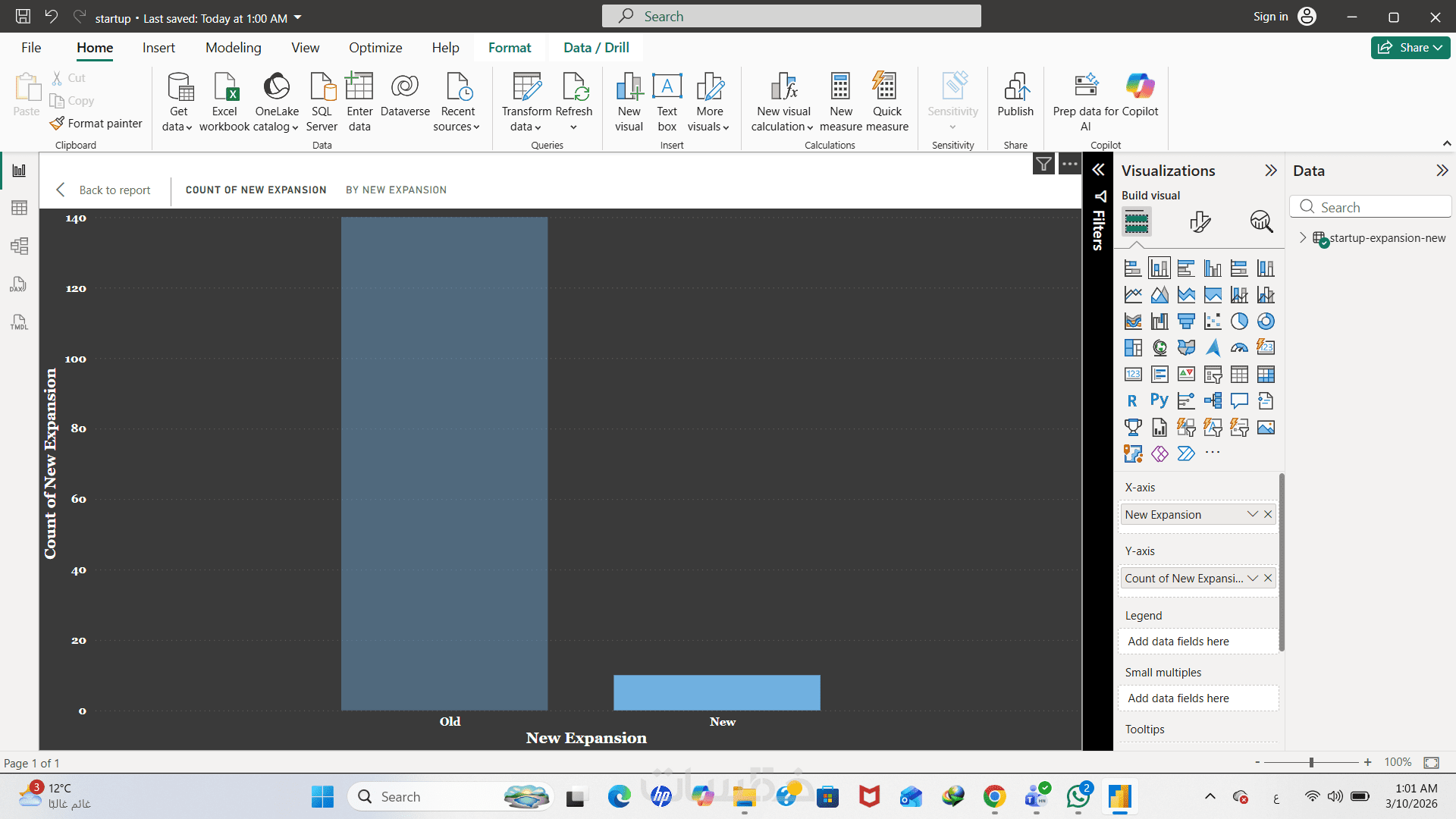This screenshot has height=819, width=1456.
Task: Switch to the Modeling ribbon tab
Action: (233, 48)
